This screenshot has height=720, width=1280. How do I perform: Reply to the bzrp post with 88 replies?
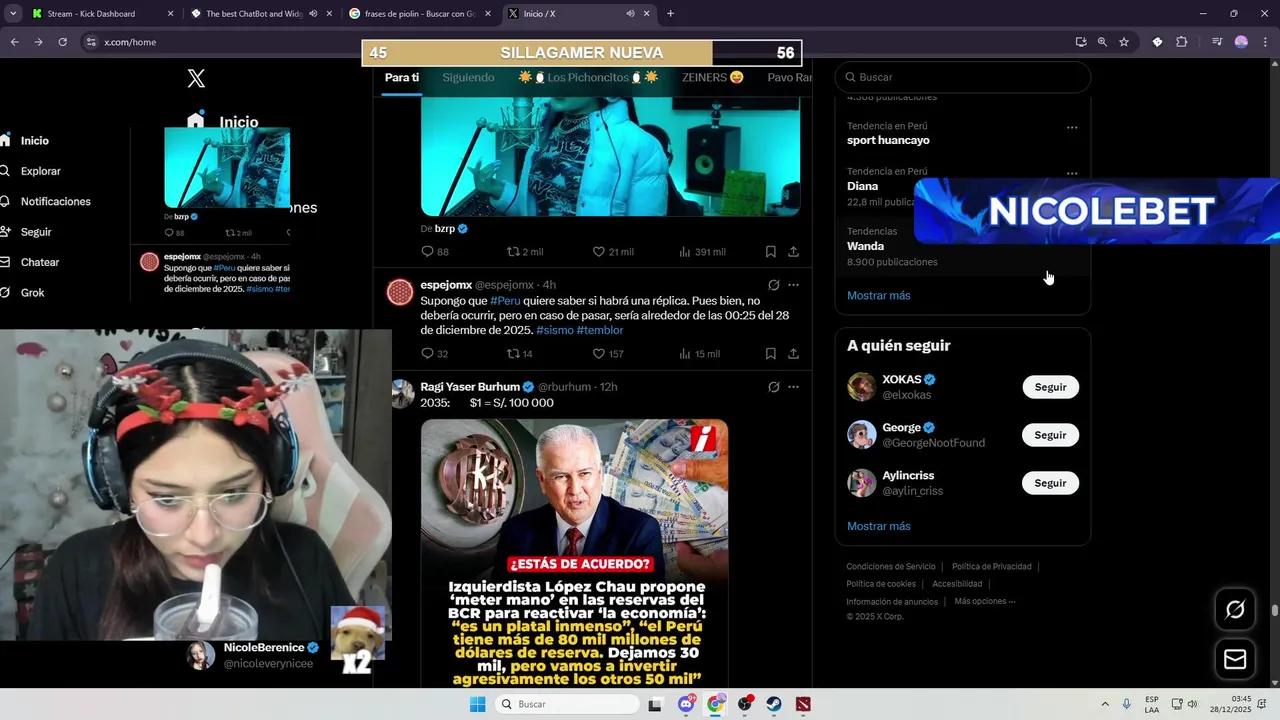(x=434, y=252)
